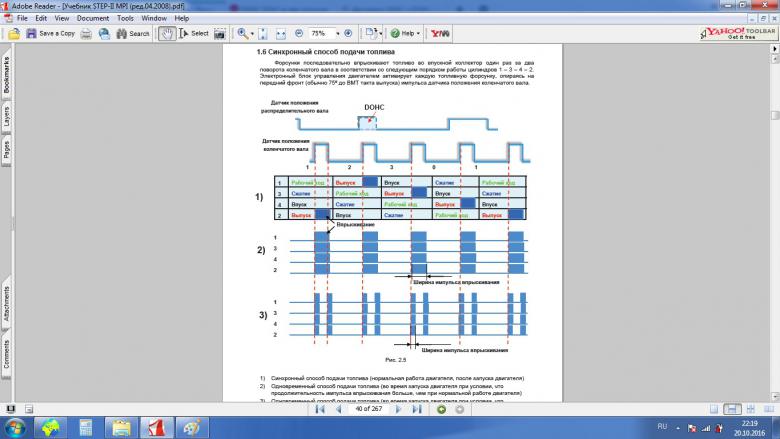Click the Search binoculars button
The height and width of the screenshot is (439, 780).
pos(133,33)
